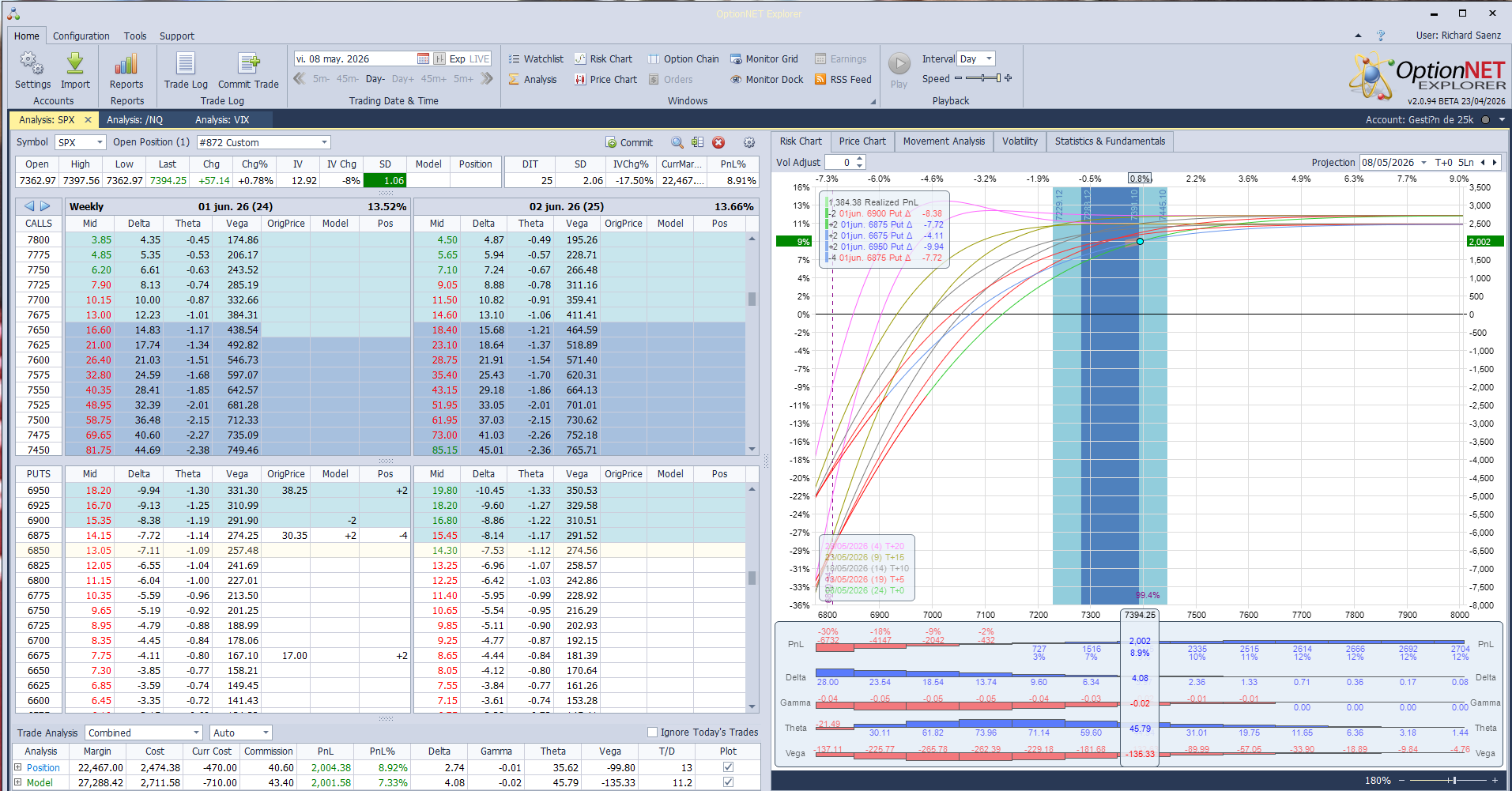Click the Import icon

tap(75, 70)
